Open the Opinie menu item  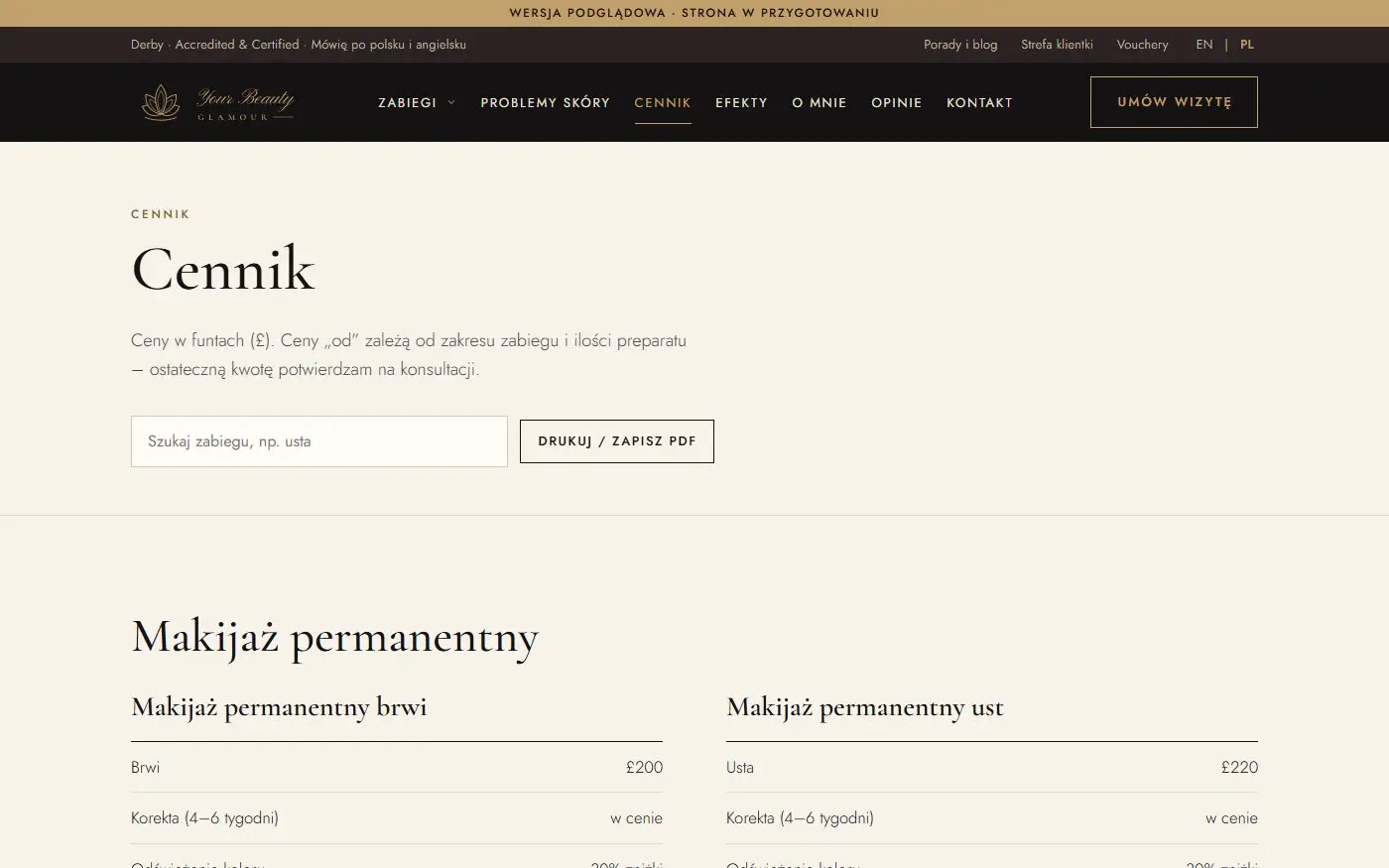[x=897, y=102]
